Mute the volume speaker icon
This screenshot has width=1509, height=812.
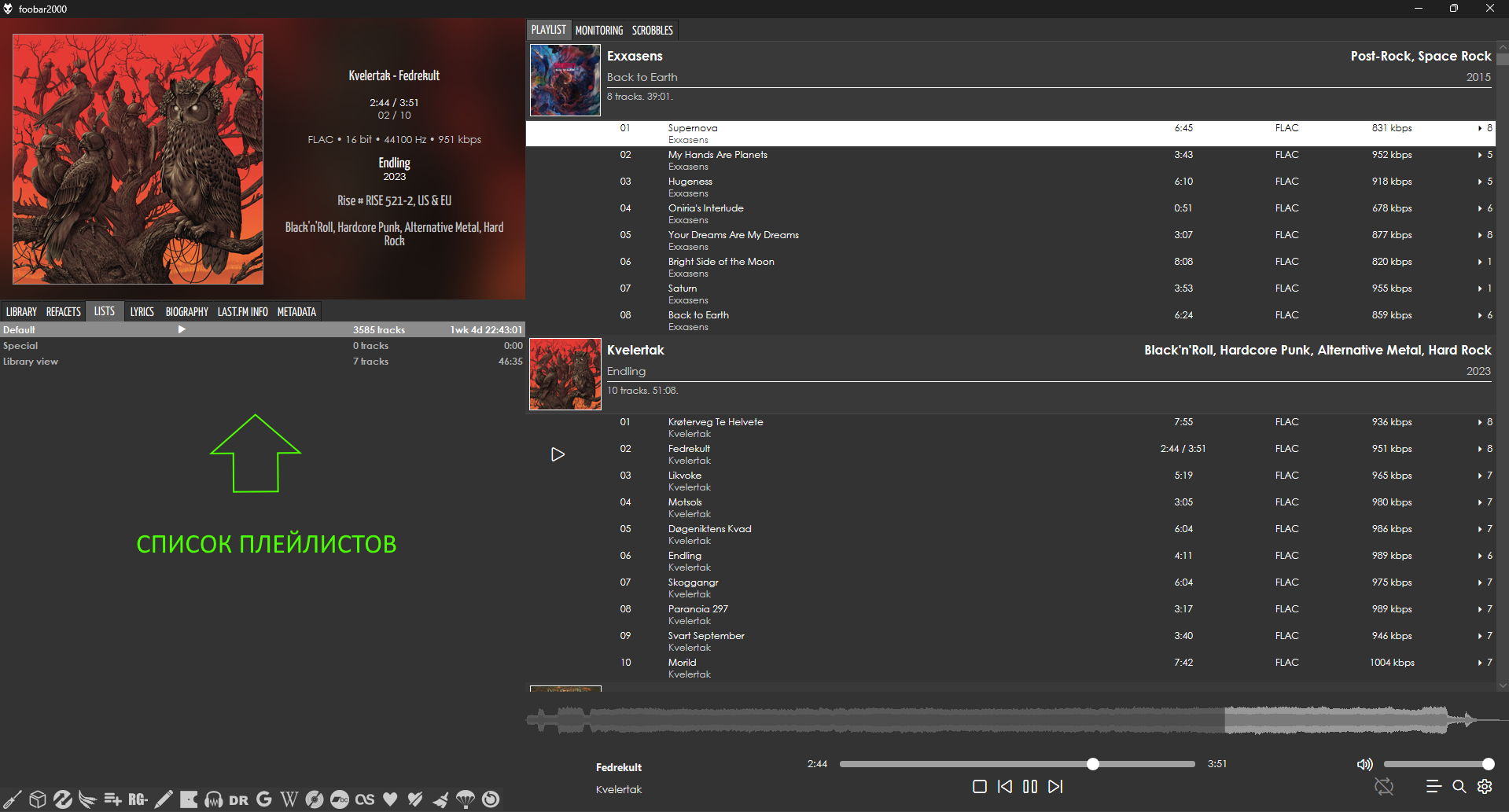click(x=1364, y=764)
